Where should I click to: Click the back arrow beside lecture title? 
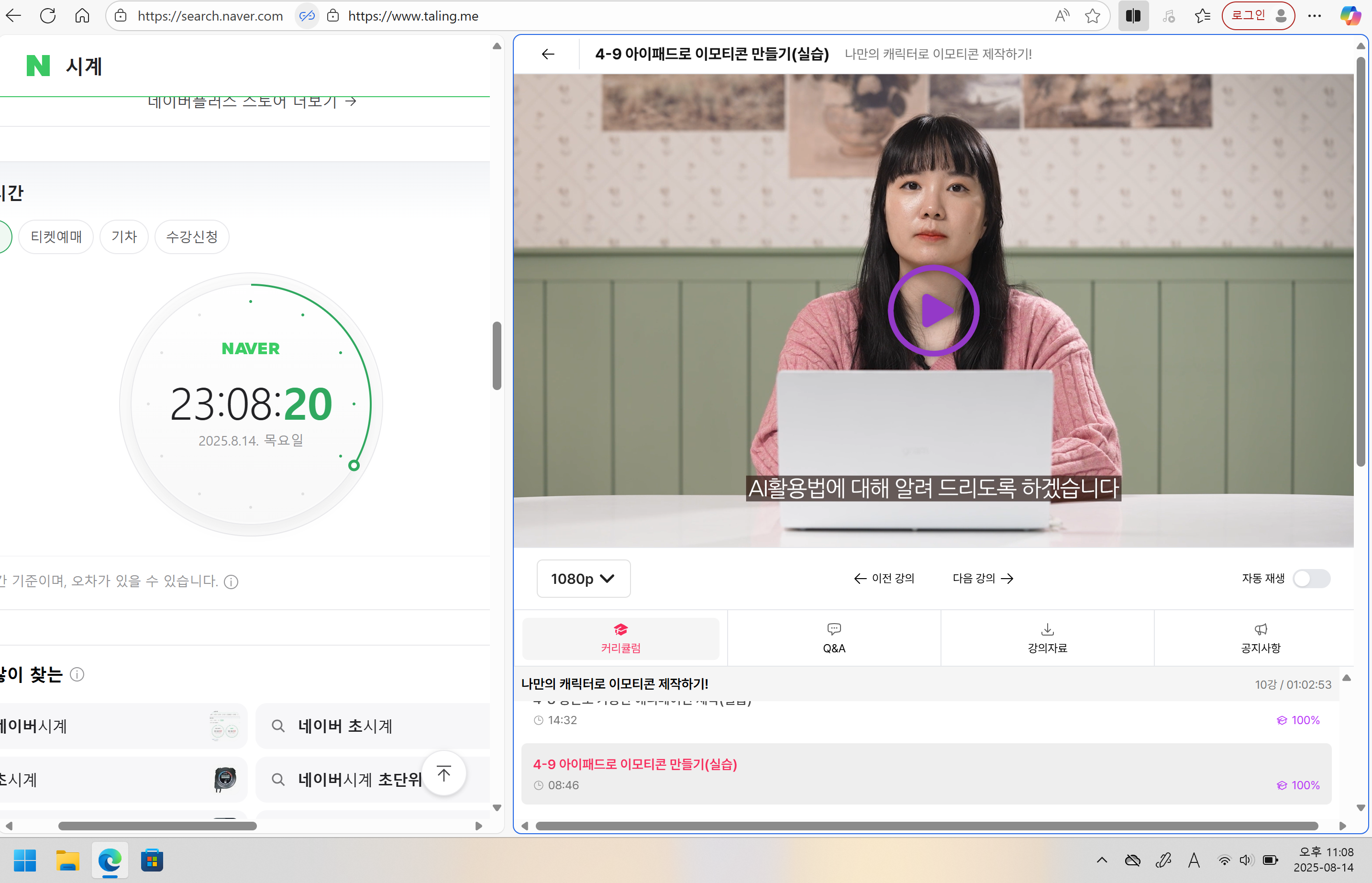click(x=548, y=54)
